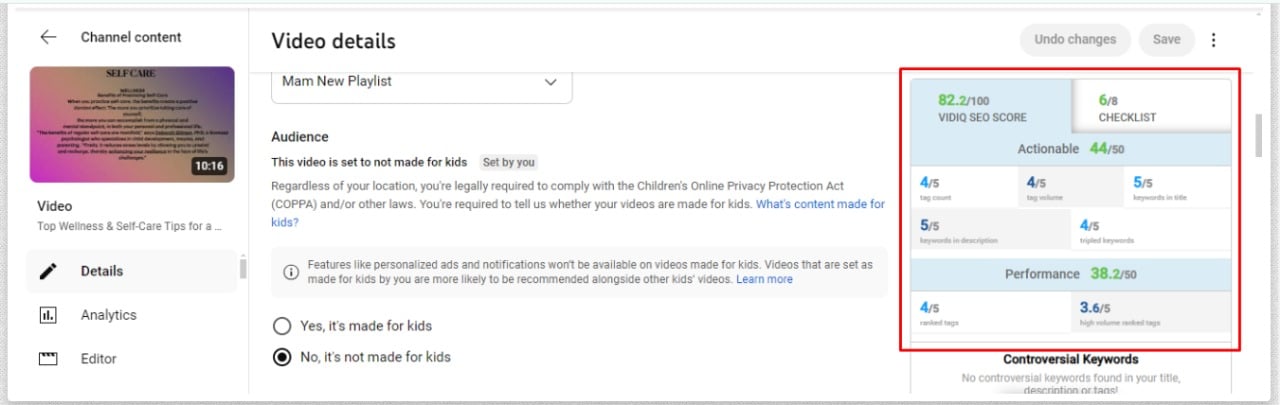Open Analytics in the left sidebar

tap(108, 315)
